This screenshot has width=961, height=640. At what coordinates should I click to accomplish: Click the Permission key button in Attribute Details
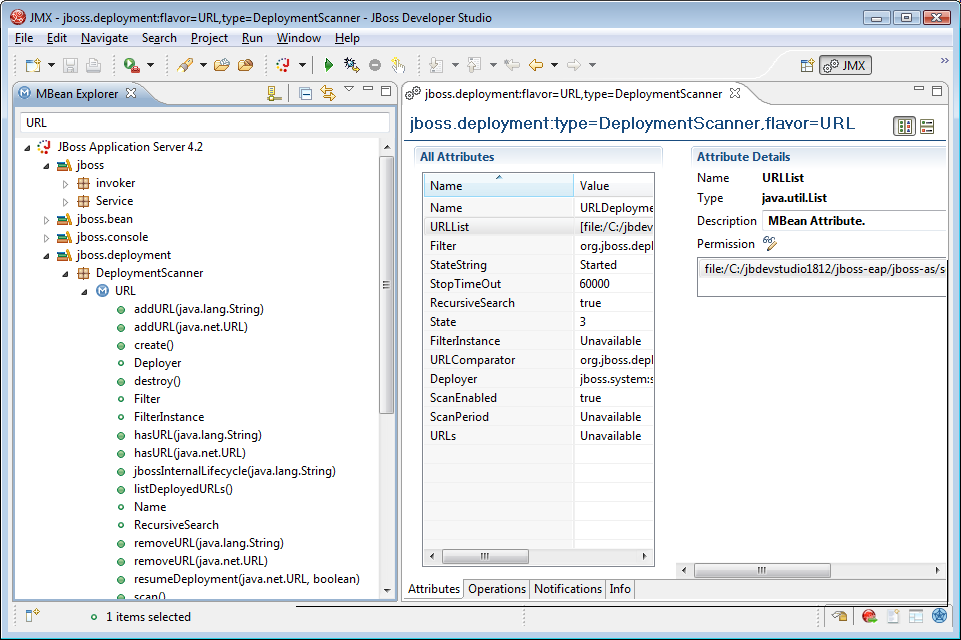(x=768, y=243)
